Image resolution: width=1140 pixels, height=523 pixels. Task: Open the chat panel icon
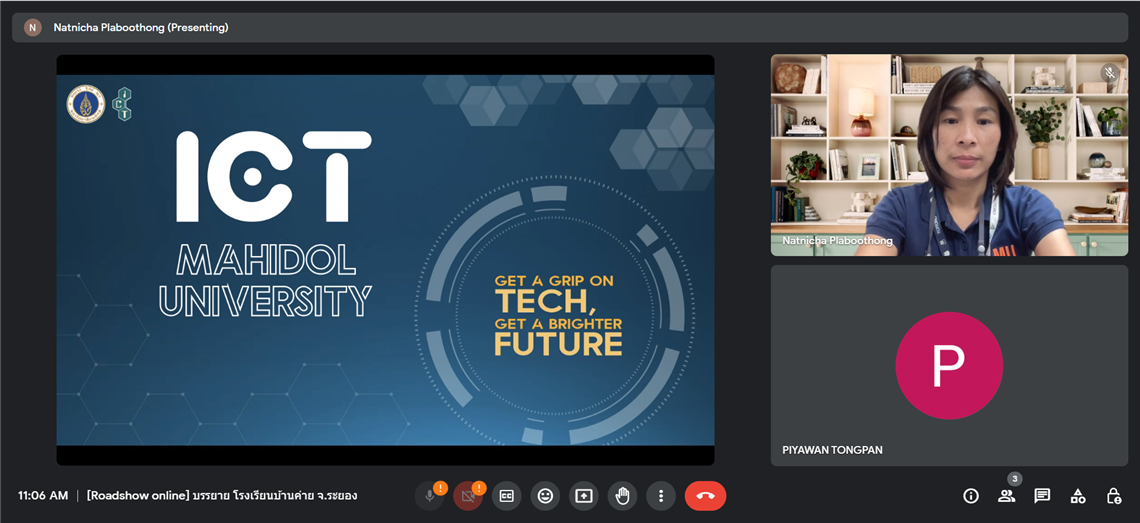[1042, 496]
